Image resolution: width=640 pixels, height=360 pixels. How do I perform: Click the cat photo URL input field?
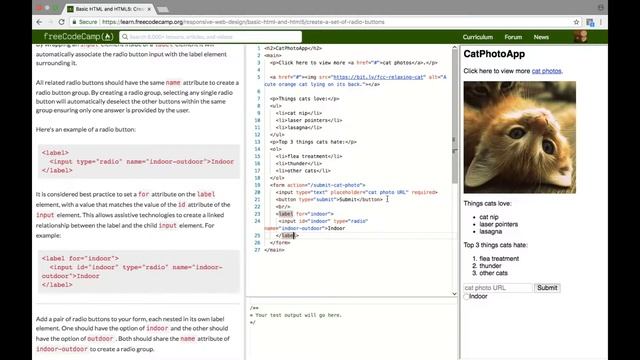coord(498,288)
